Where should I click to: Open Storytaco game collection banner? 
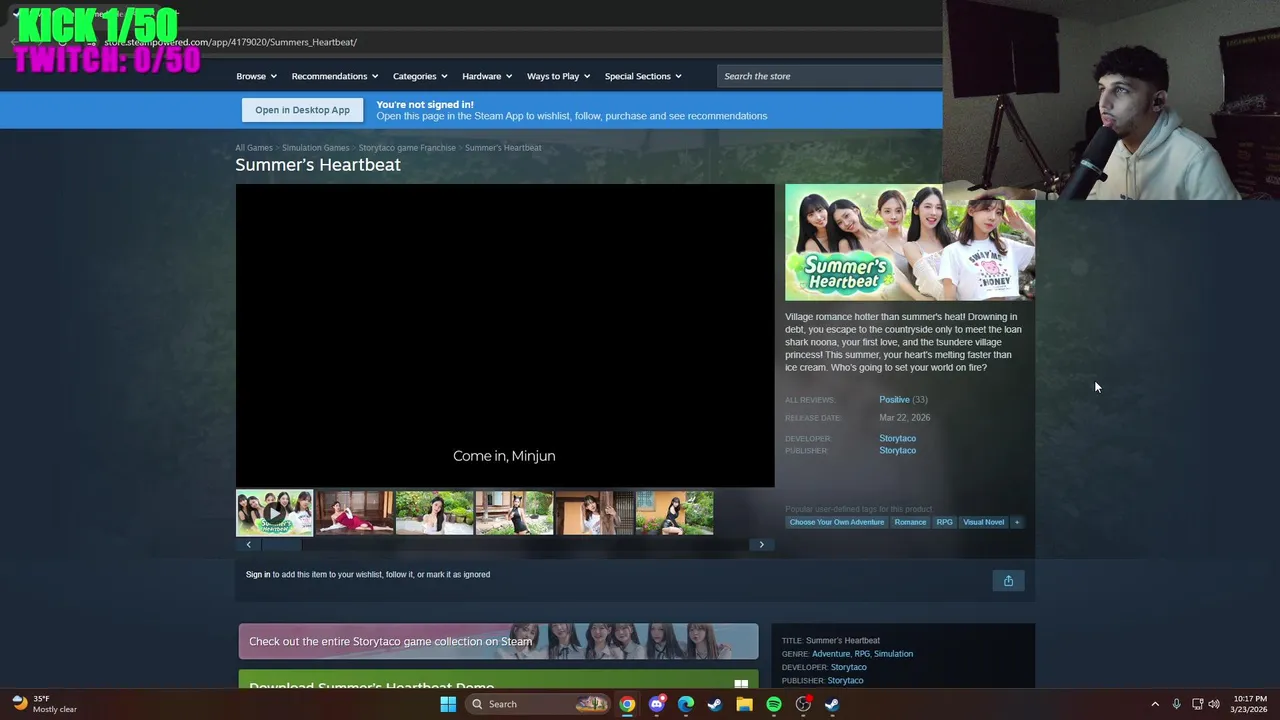(x=498, y=642)
